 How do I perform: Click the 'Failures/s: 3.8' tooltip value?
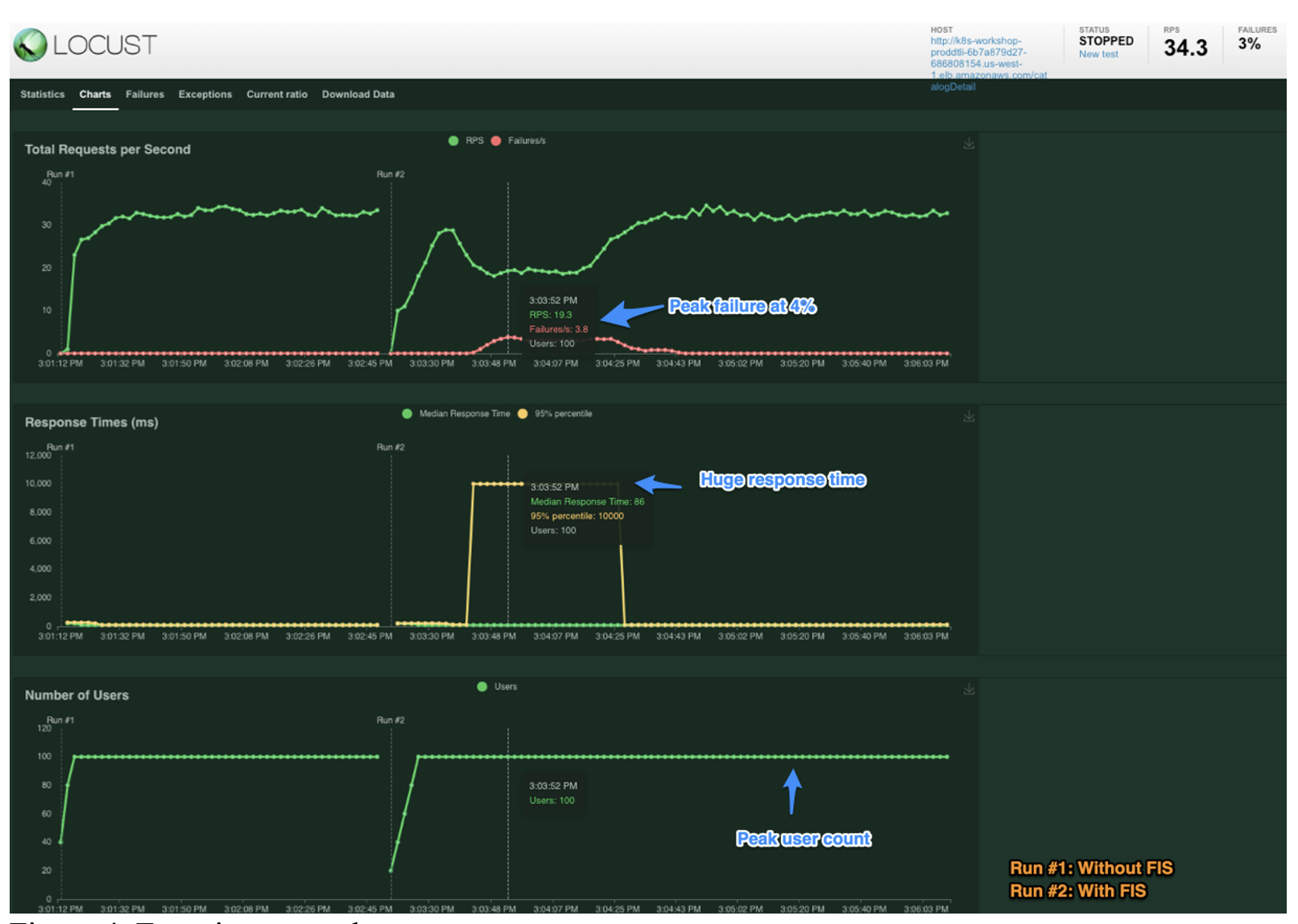tap(559, 329)
